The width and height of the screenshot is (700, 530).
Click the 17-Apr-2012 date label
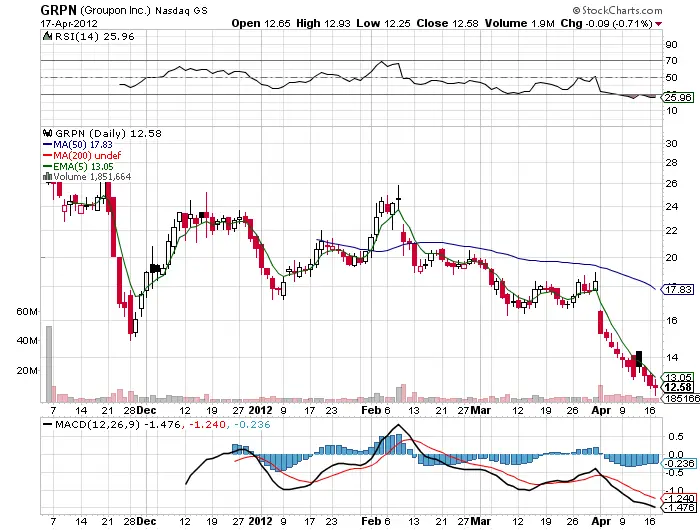69,23
